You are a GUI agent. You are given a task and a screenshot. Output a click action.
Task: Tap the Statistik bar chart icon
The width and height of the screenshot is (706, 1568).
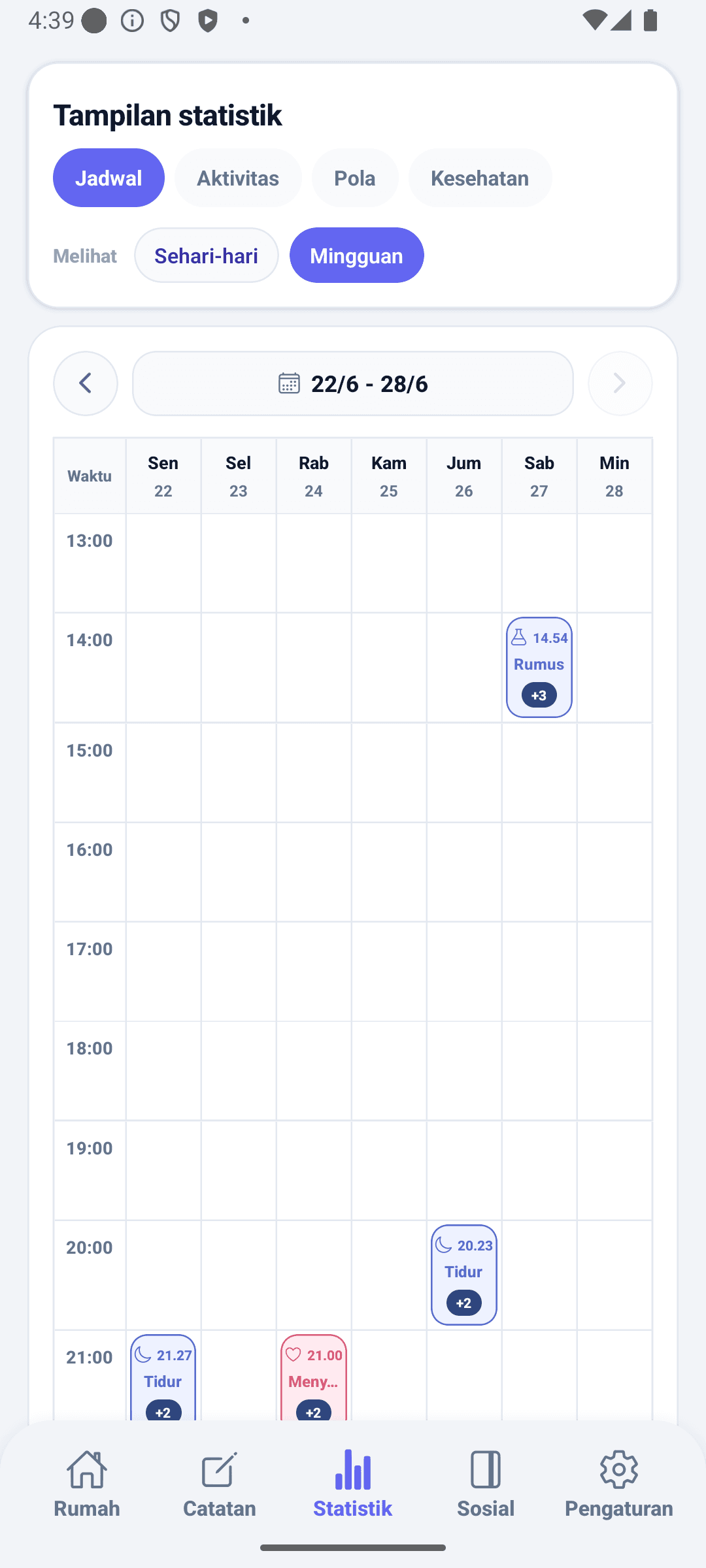[x=352, y=1471]
